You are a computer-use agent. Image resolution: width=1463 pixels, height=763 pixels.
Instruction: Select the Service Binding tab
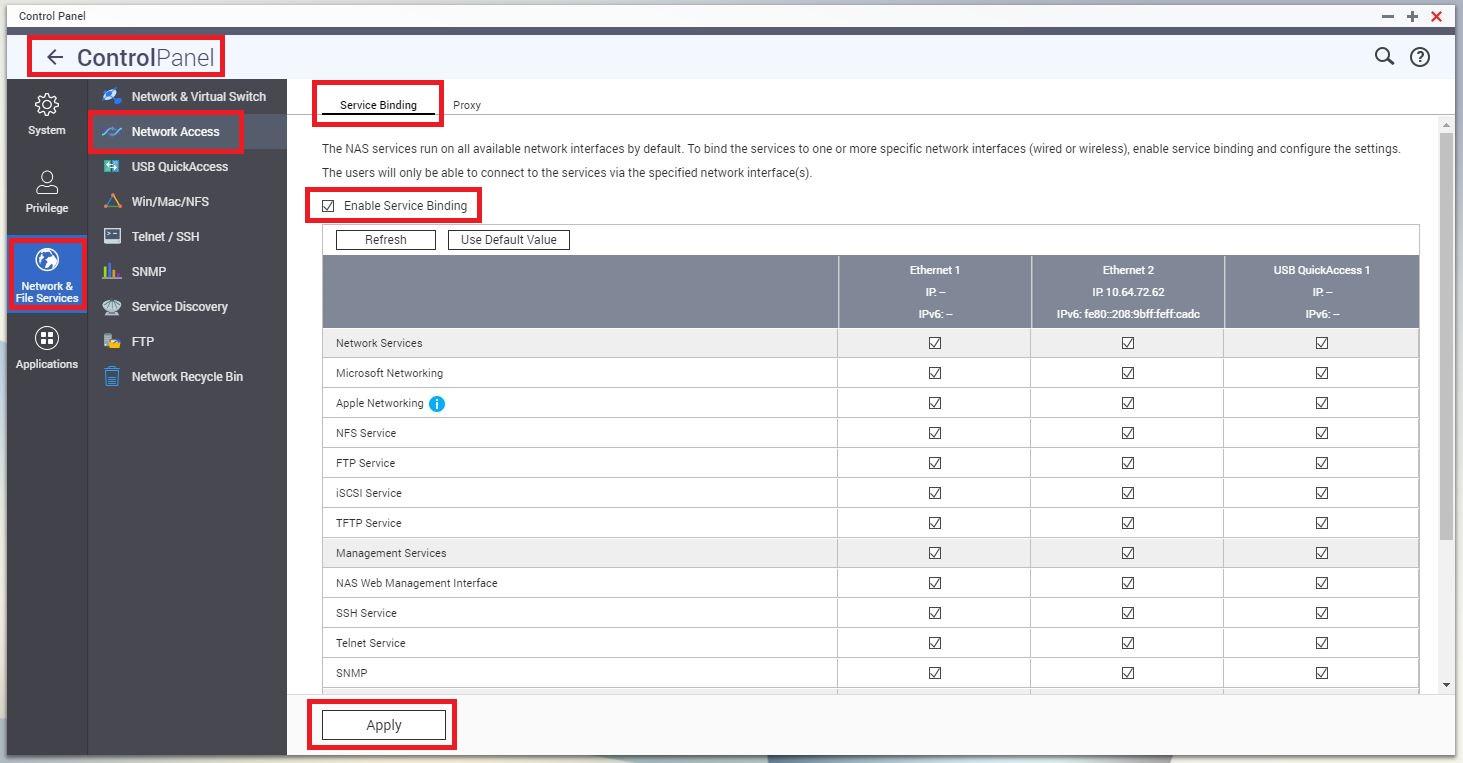[x=378, y=105]
